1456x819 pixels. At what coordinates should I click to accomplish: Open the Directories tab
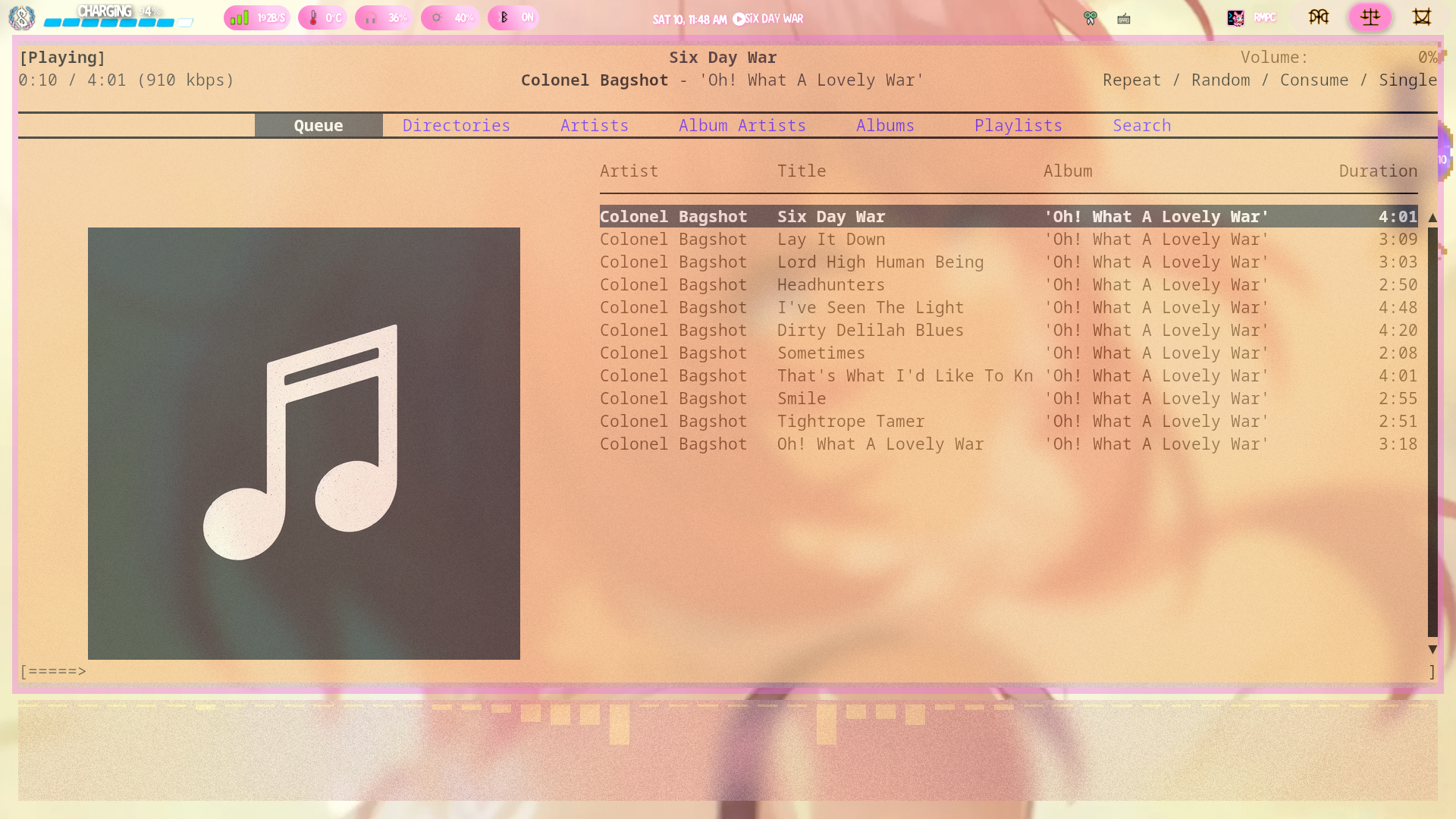(456, 125)
